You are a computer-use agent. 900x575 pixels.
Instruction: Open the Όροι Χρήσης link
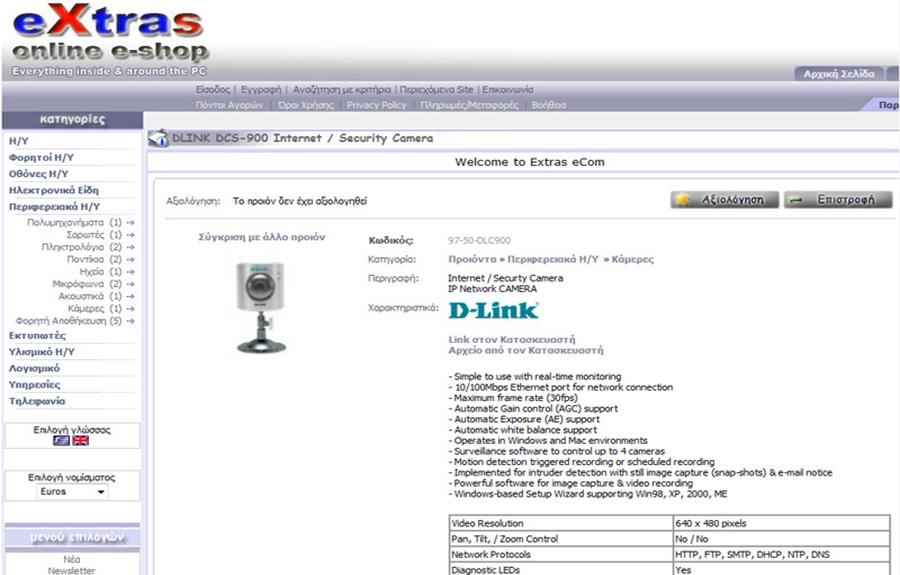(x=305, y=105)
